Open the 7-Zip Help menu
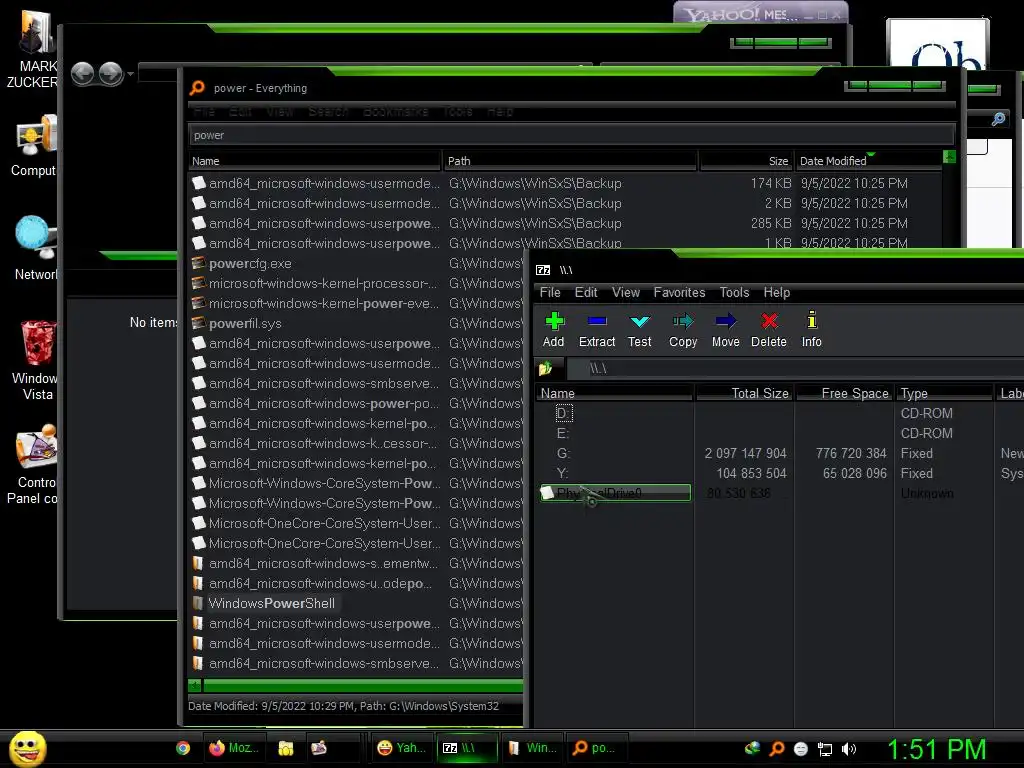Viewport: 1024px width, 768px height. point(776,293)
